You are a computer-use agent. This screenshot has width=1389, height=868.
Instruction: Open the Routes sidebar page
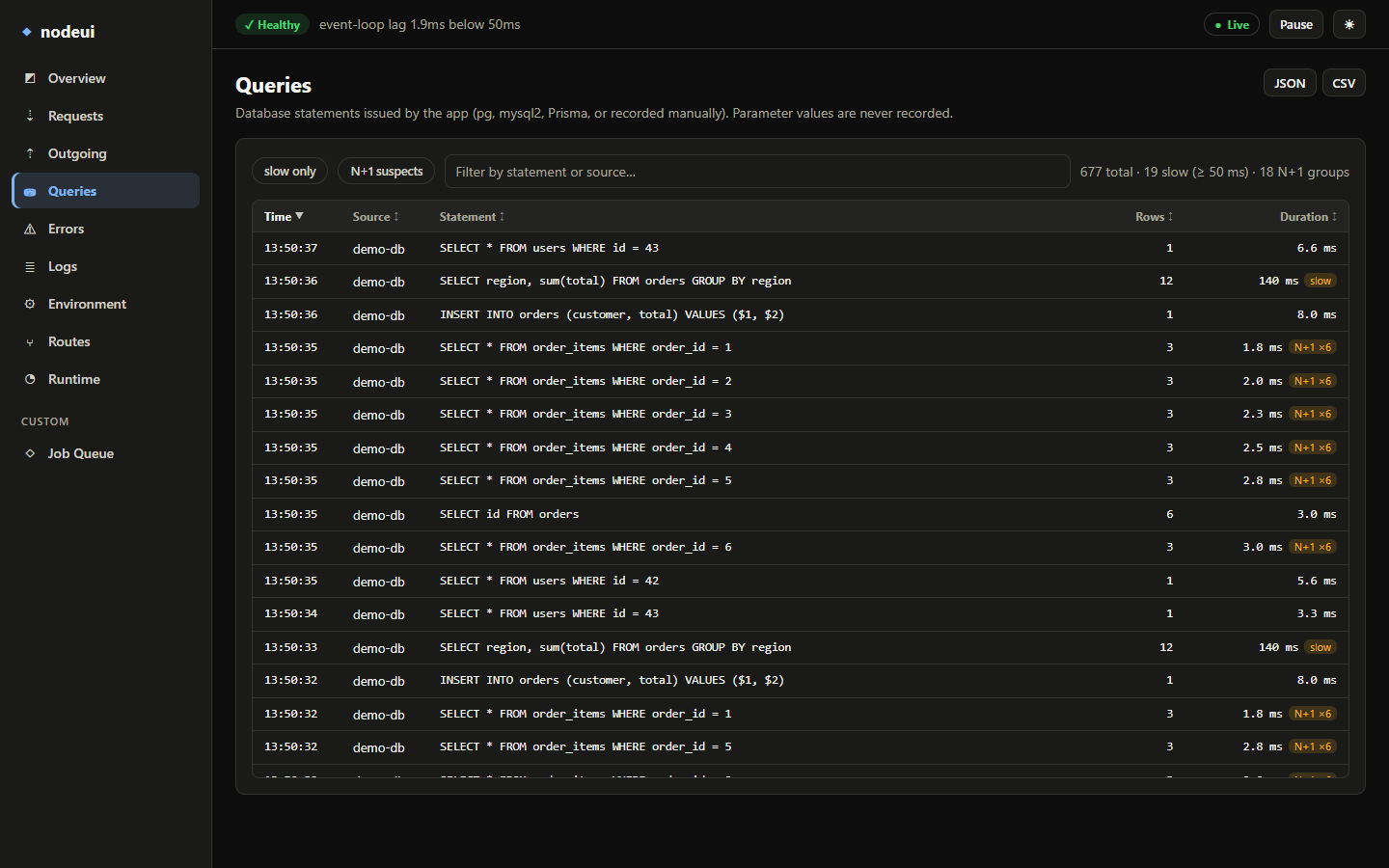tap(105, 341)
